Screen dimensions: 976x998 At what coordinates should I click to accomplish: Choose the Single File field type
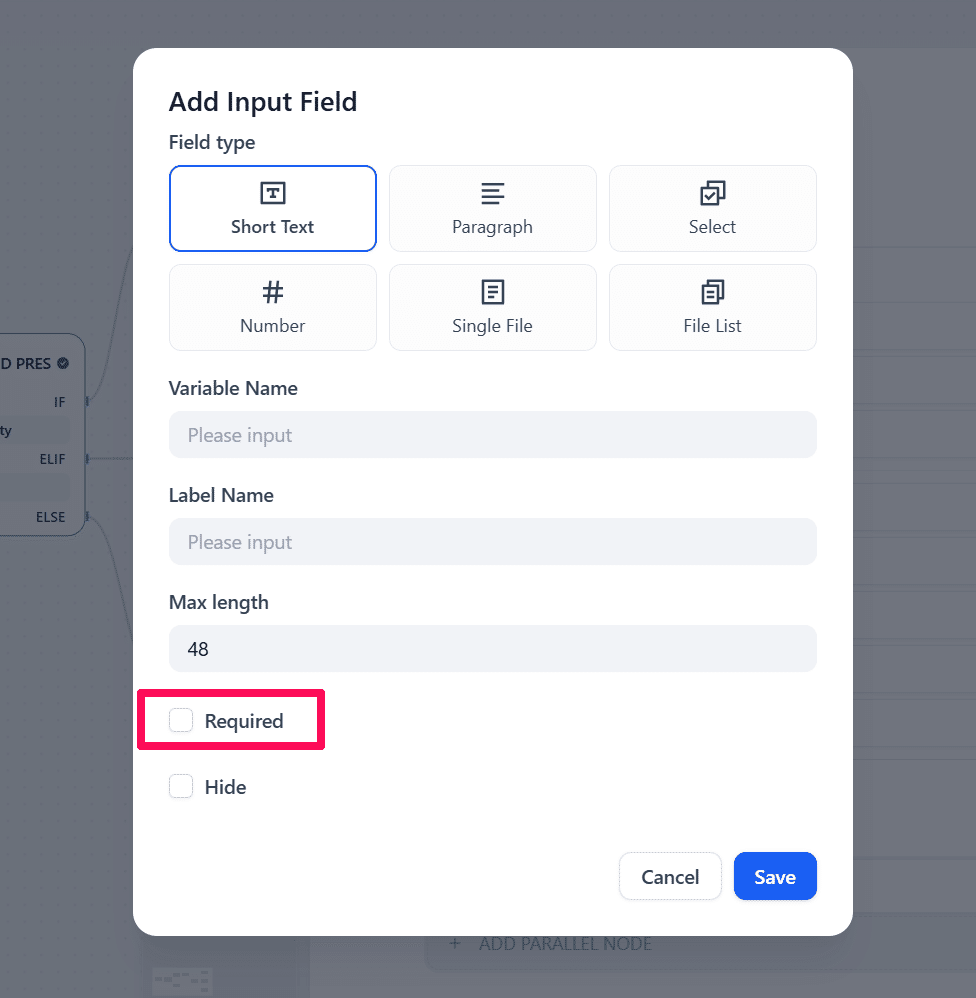pyautogui.click(x=492, y=307)
